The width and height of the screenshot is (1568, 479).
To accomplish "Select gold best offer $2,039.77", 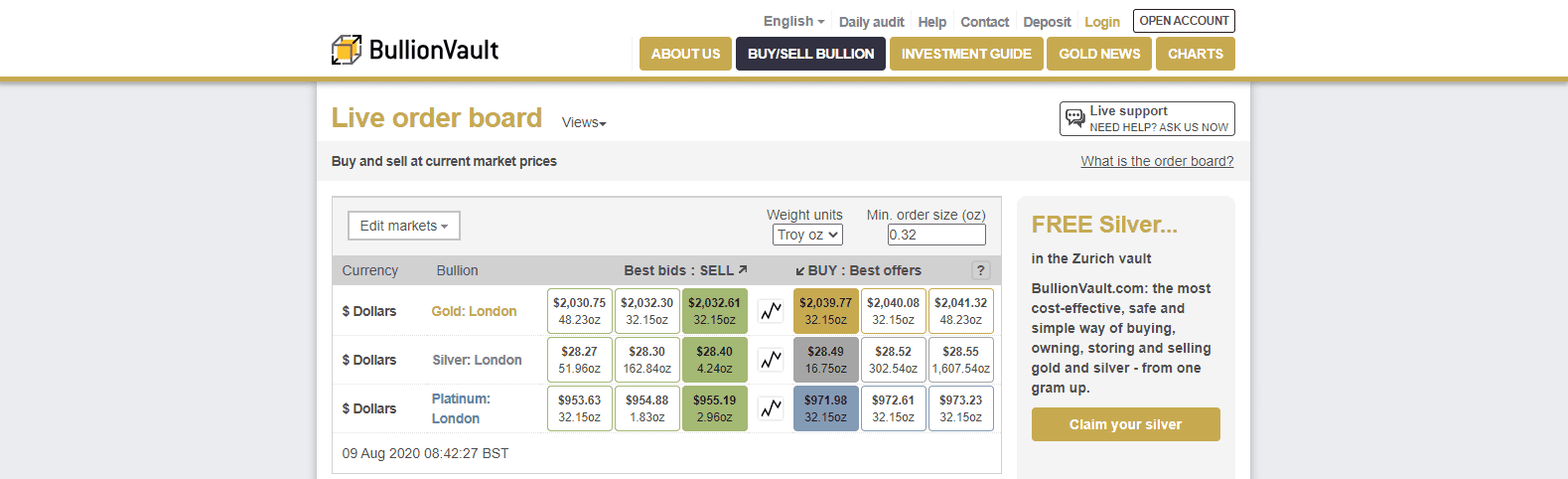I will coord(826,311).
